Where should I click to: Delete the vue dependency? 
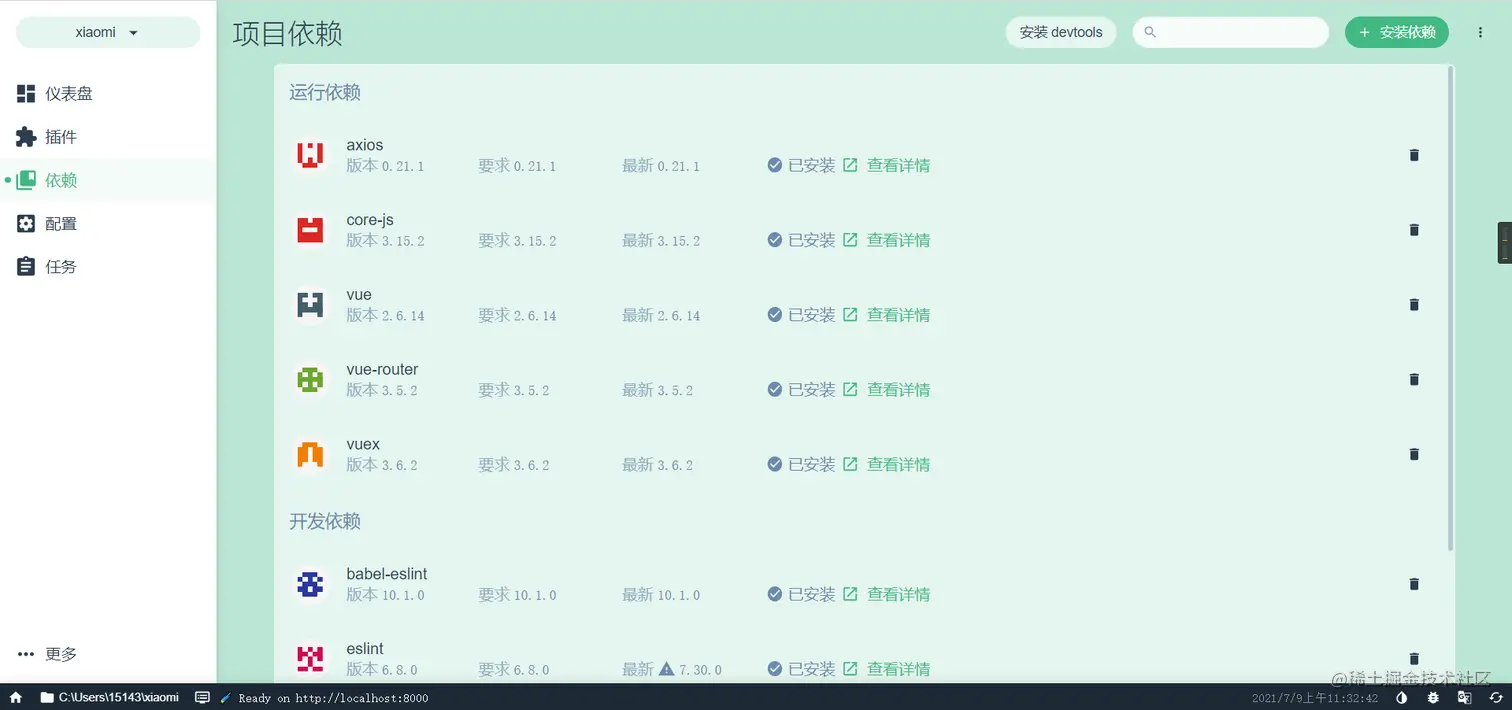1414,305
